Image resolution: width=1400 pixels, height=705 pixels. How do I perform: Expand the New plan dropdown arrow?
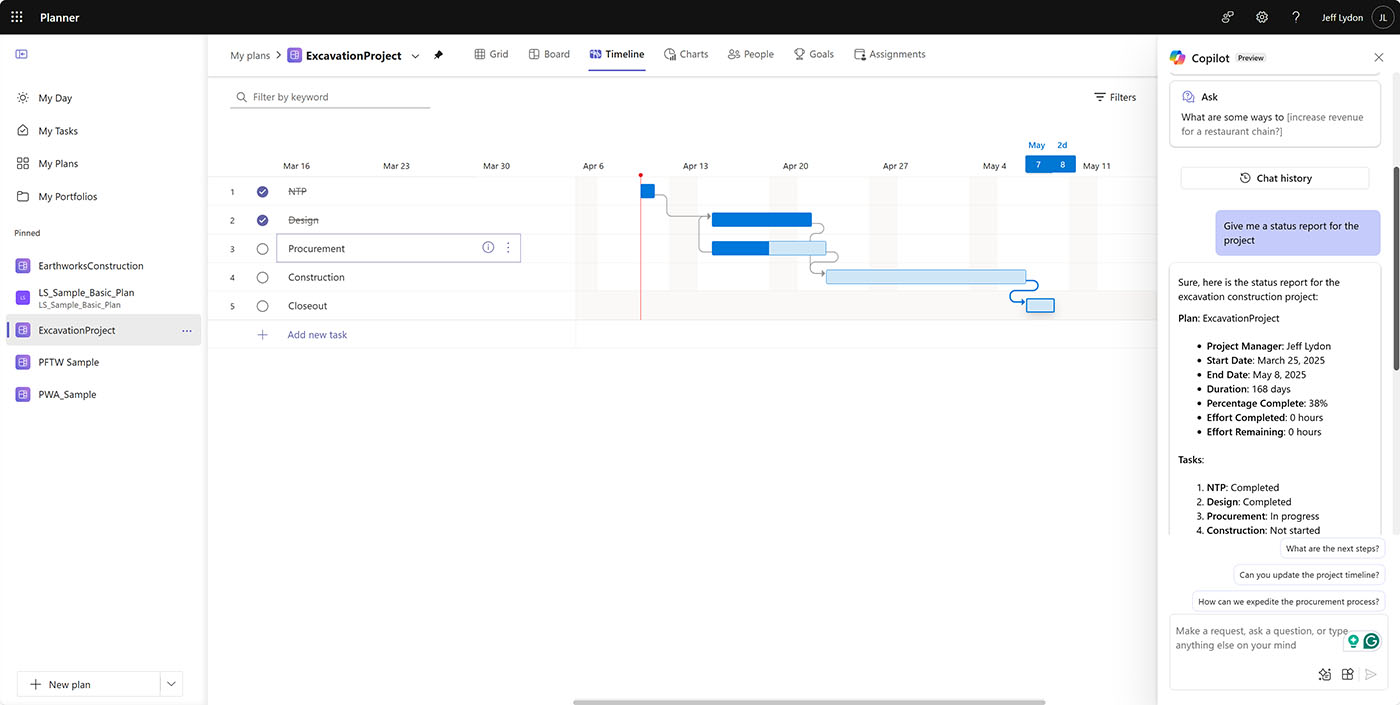171,684
